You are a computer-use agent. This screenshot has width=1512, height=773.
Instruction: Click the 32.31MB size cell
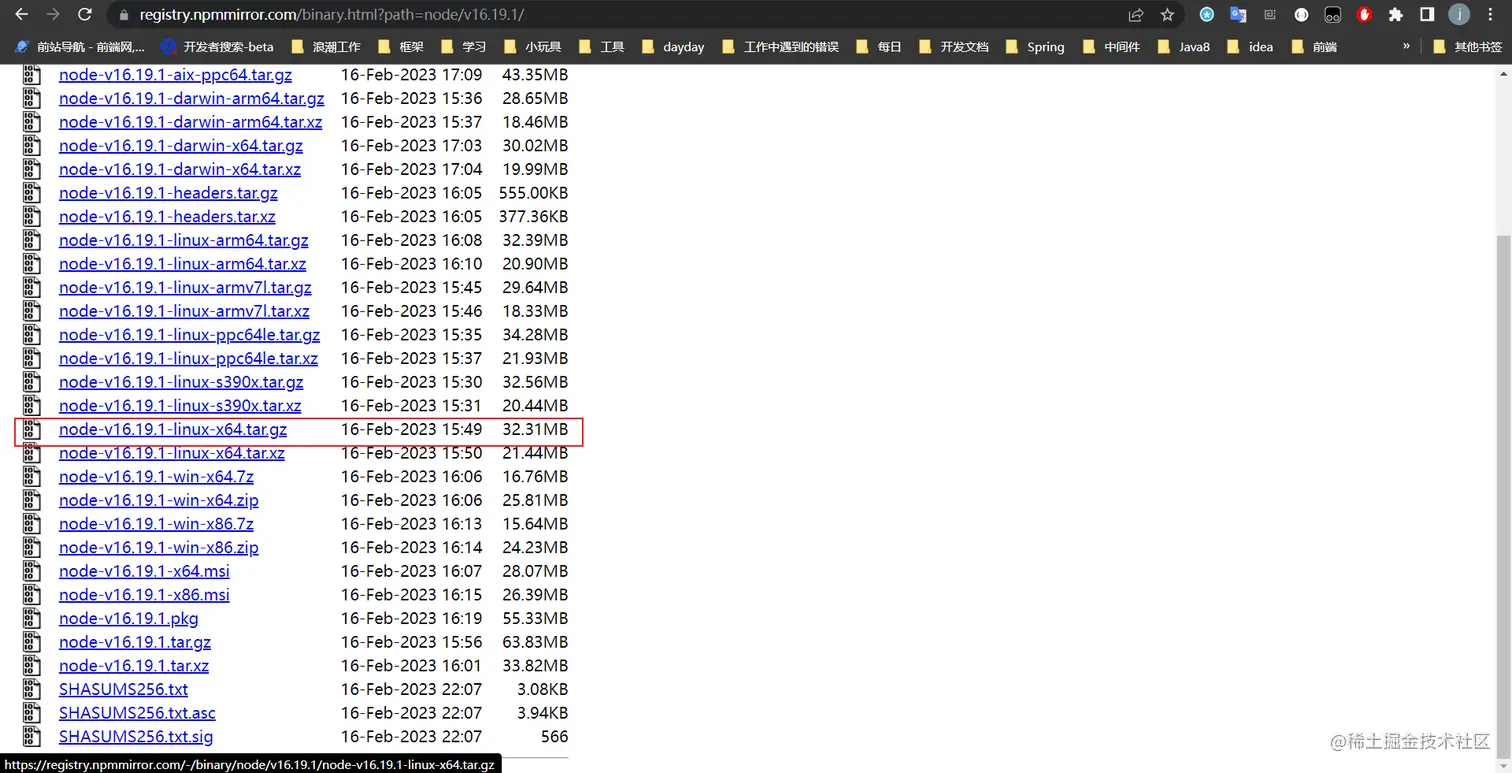[535, 429]
